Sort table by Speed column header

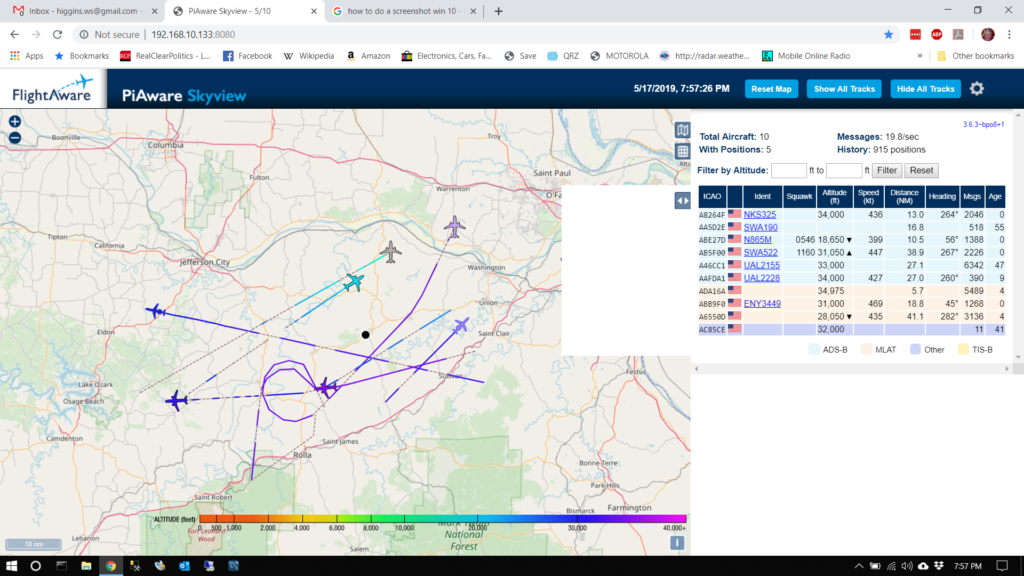[x=869, y=197]
